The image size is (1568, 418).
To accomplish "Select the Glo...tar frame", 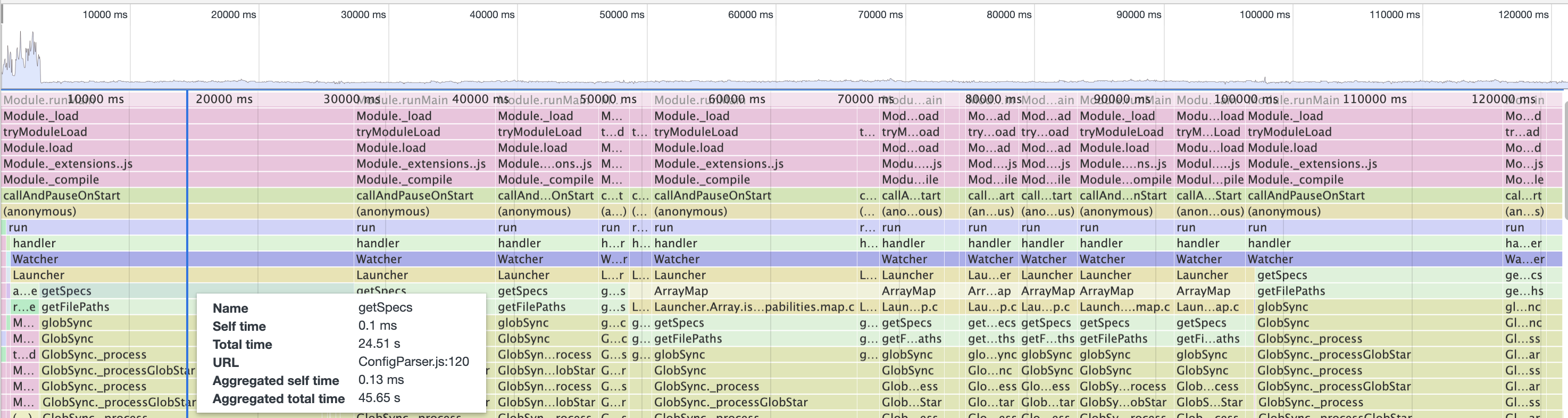I will 992,402.
